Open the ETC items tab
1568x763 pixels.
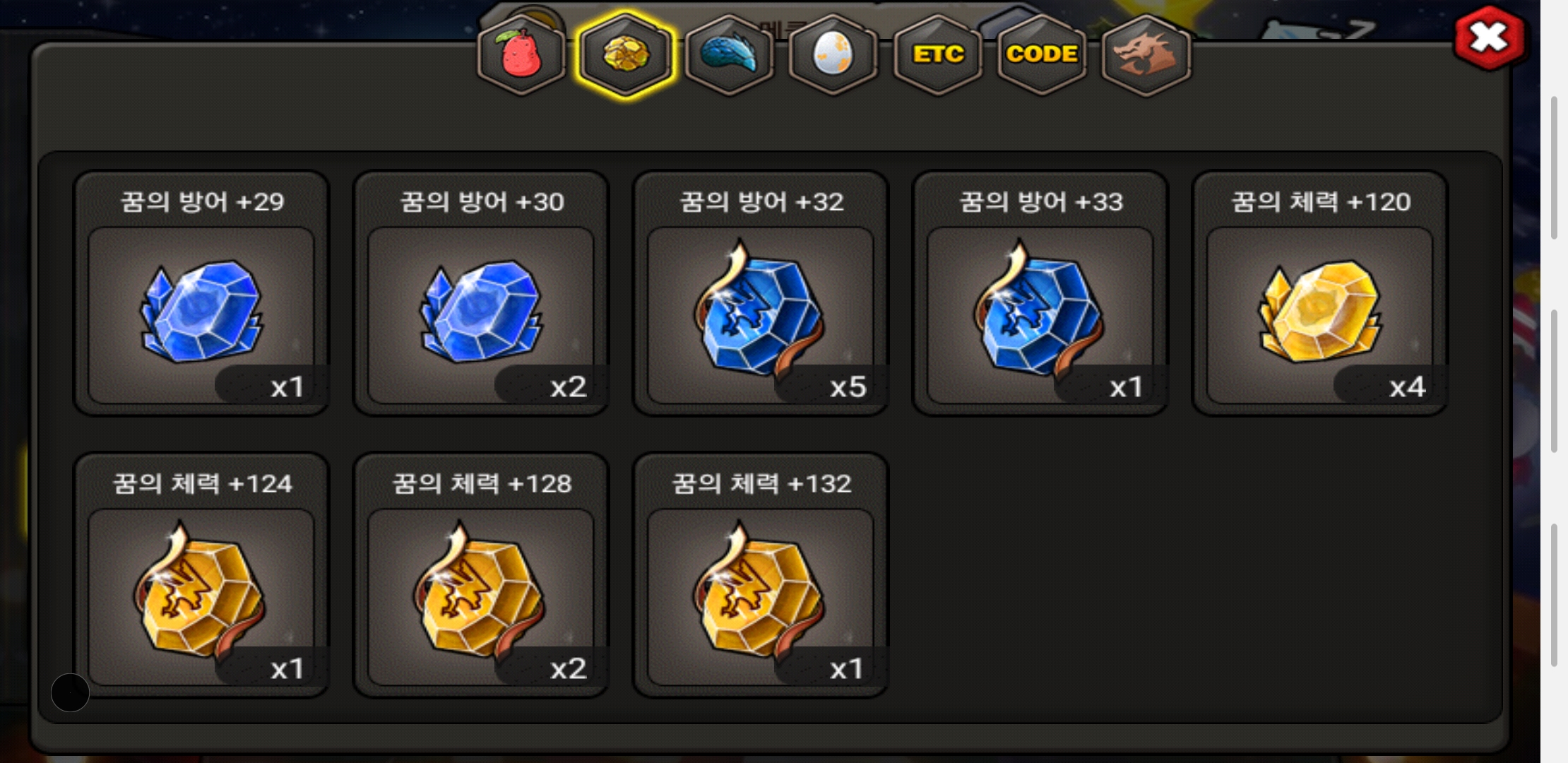937,55
